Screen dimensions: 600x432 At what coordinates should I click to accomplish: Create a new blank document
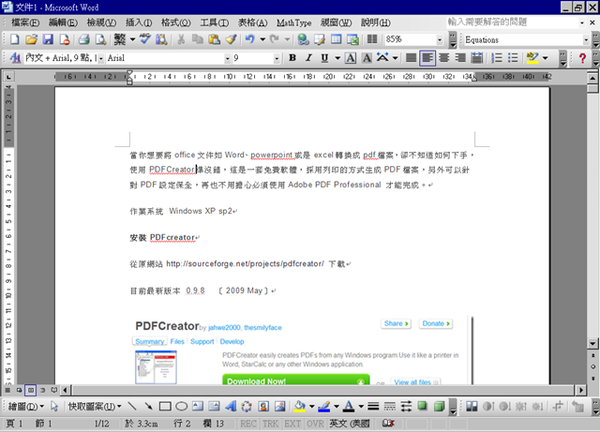pyautogui.click(x=15, y=39)
